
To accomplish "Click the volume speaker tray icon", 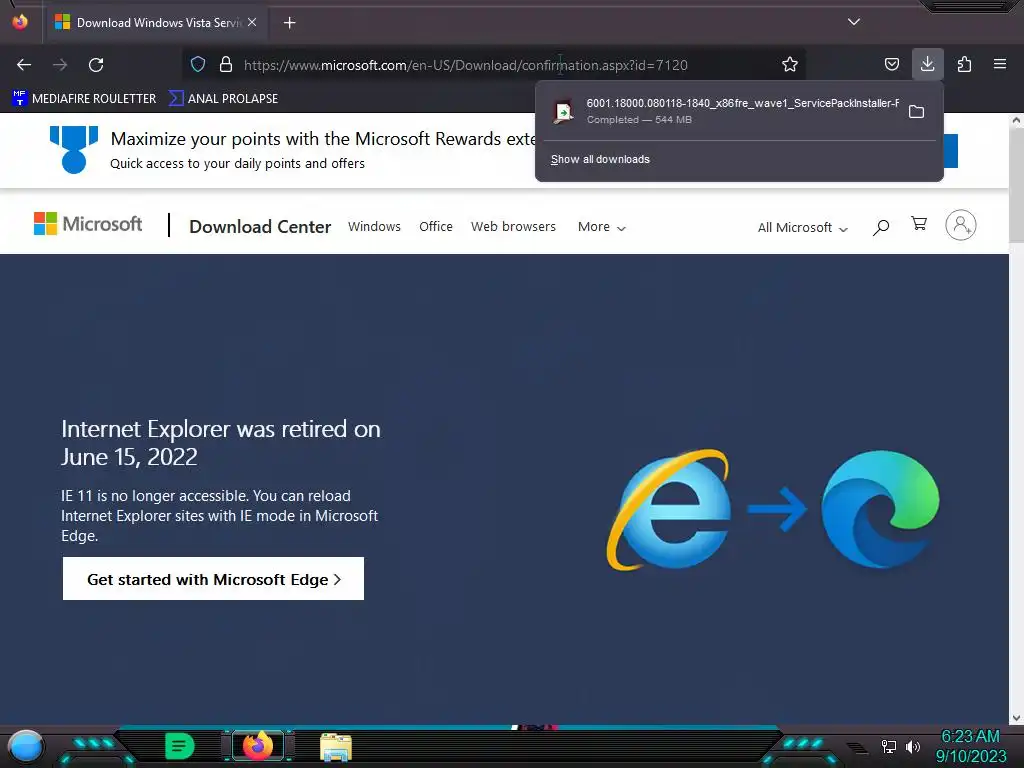I will pyautogui.click(x=912, y=746).
